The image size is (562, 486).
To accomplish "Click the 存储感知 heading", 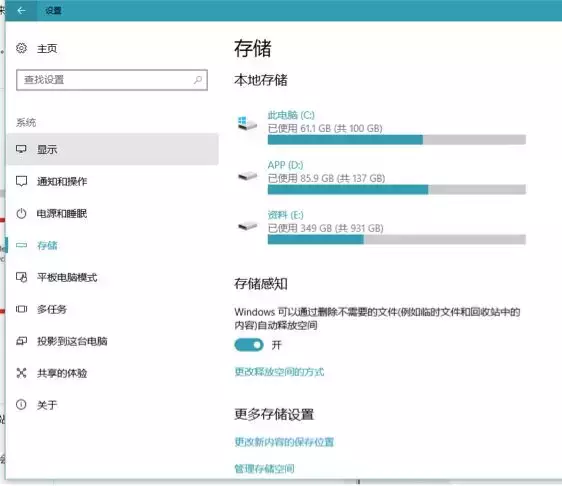I will tap(261, 284).
